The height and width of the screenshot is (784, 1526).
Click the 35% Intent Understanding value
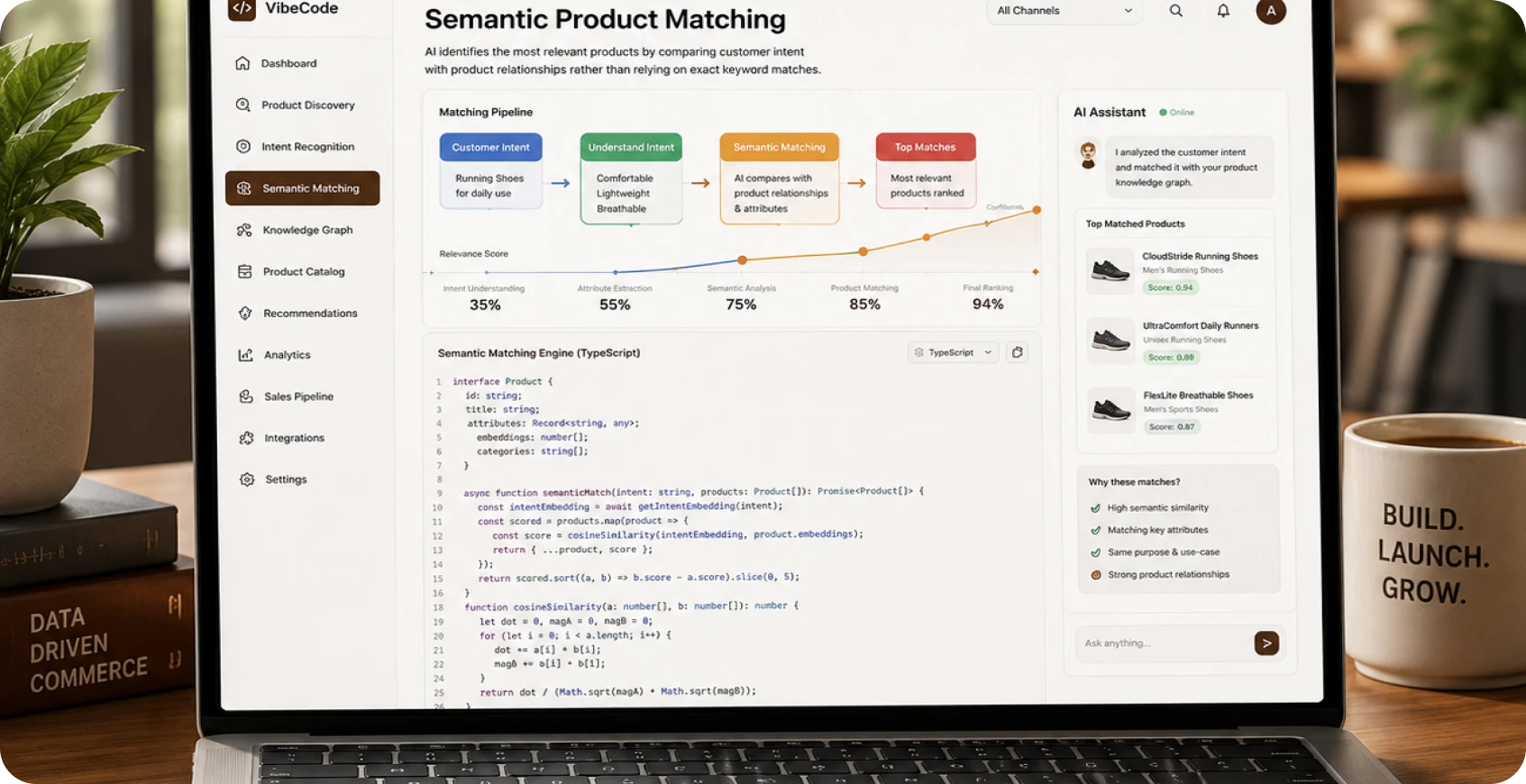pos(485,305)
